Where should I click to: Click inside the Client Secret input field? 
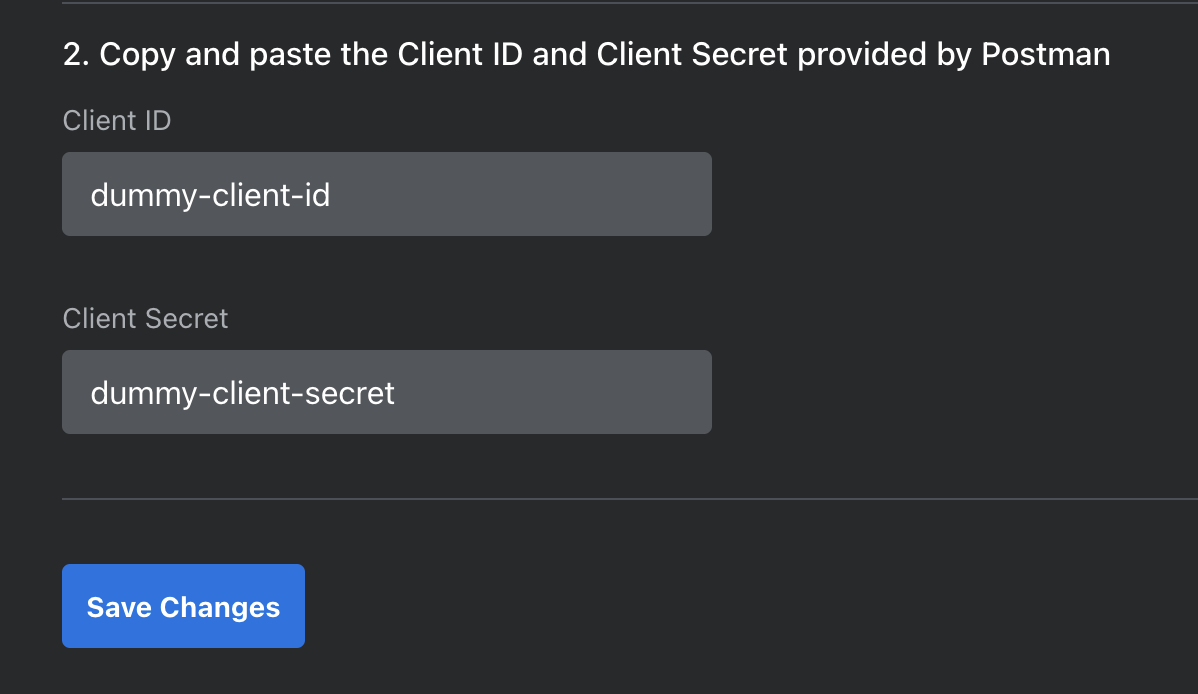pyautogui.click(x=387, y=392)
